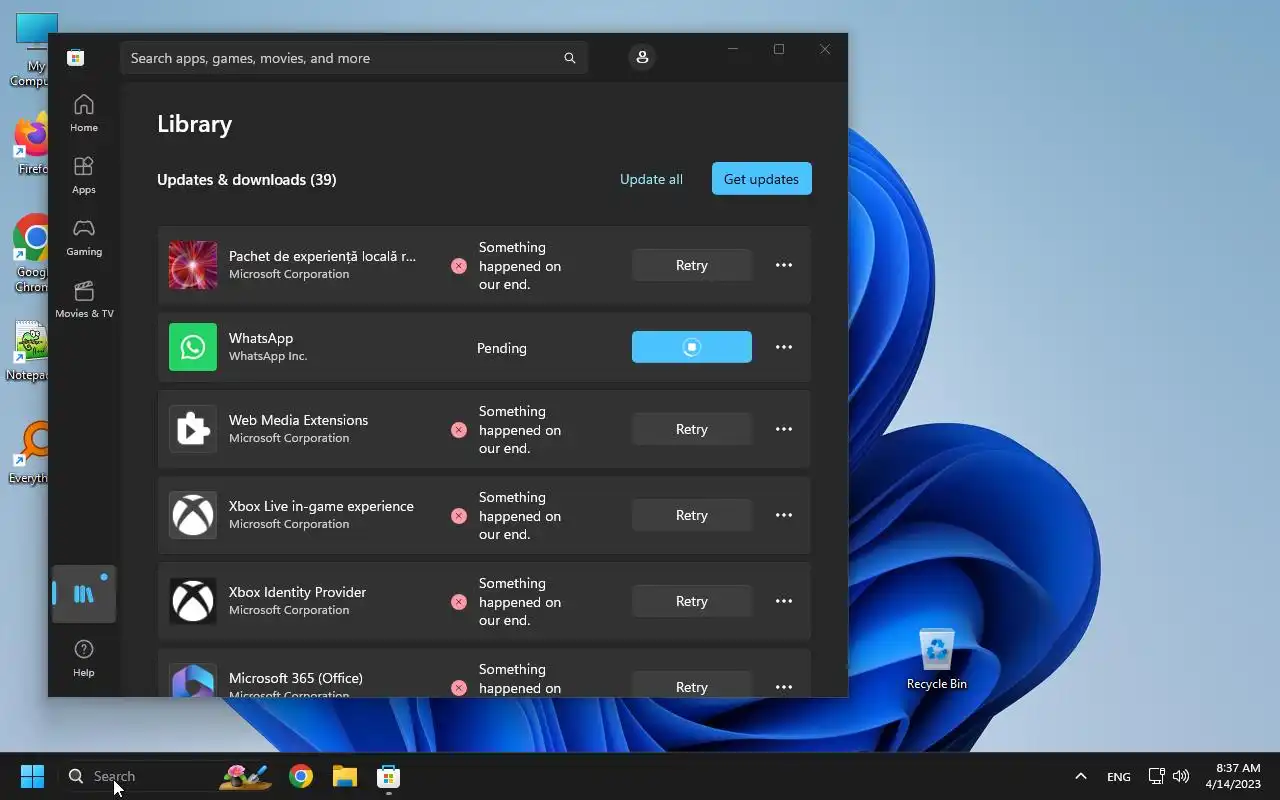Open the user account profile icon
Image resolution: width=1280 pixels, height=800 pixels.
tap(642, 57)
